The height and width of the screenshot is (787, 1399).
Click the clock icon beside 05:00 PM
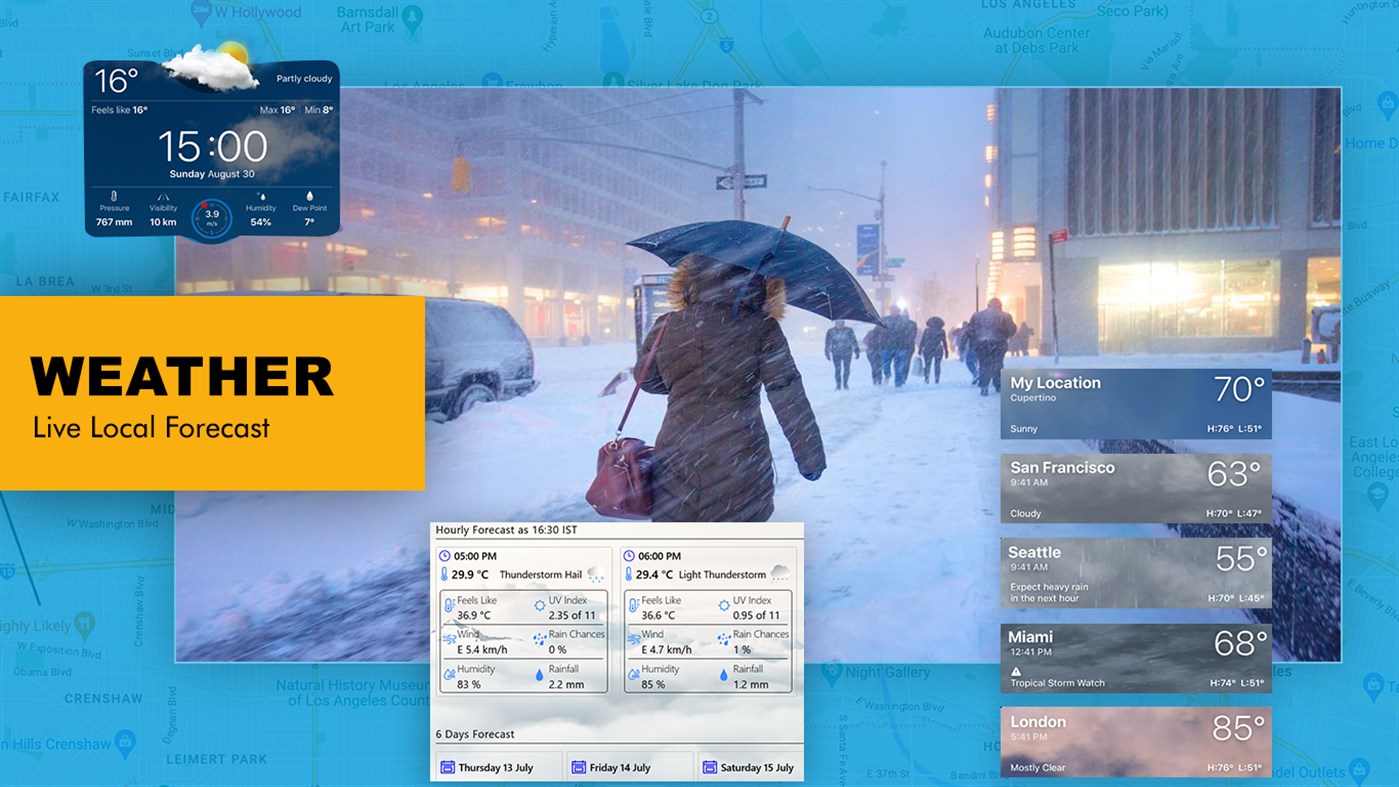(445, 556)
